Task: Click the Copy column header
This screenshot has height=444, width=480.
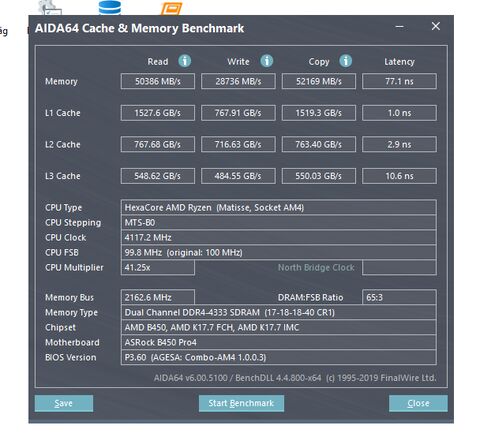Action: pyautogui.click(x=319, y=62)
